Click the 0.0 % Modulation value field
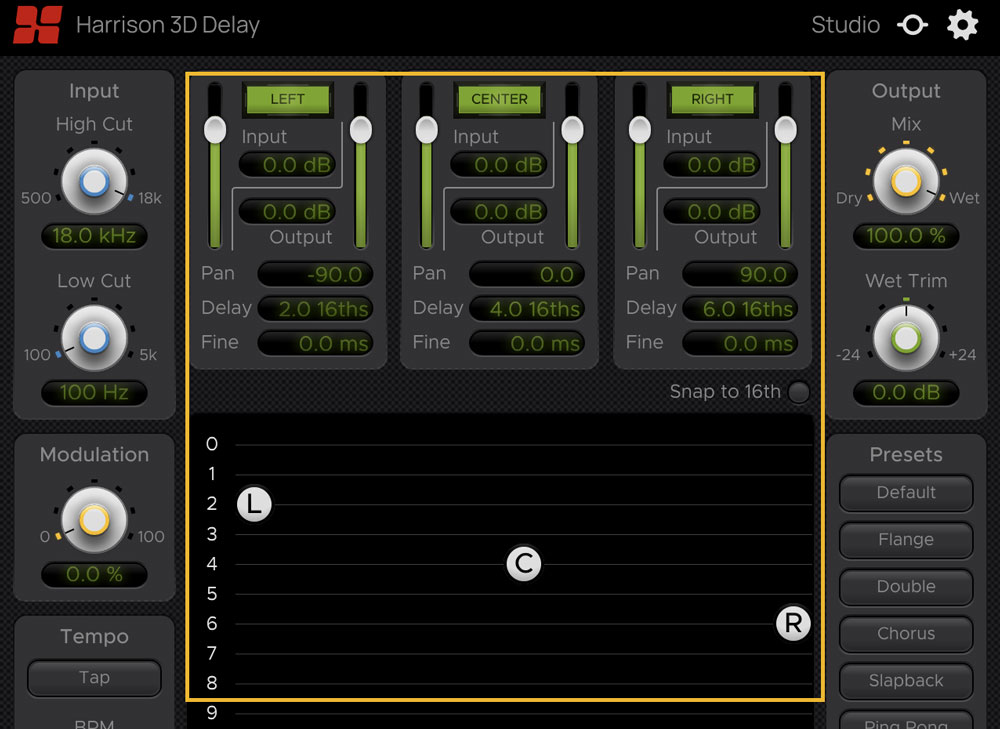 point(94,574)
